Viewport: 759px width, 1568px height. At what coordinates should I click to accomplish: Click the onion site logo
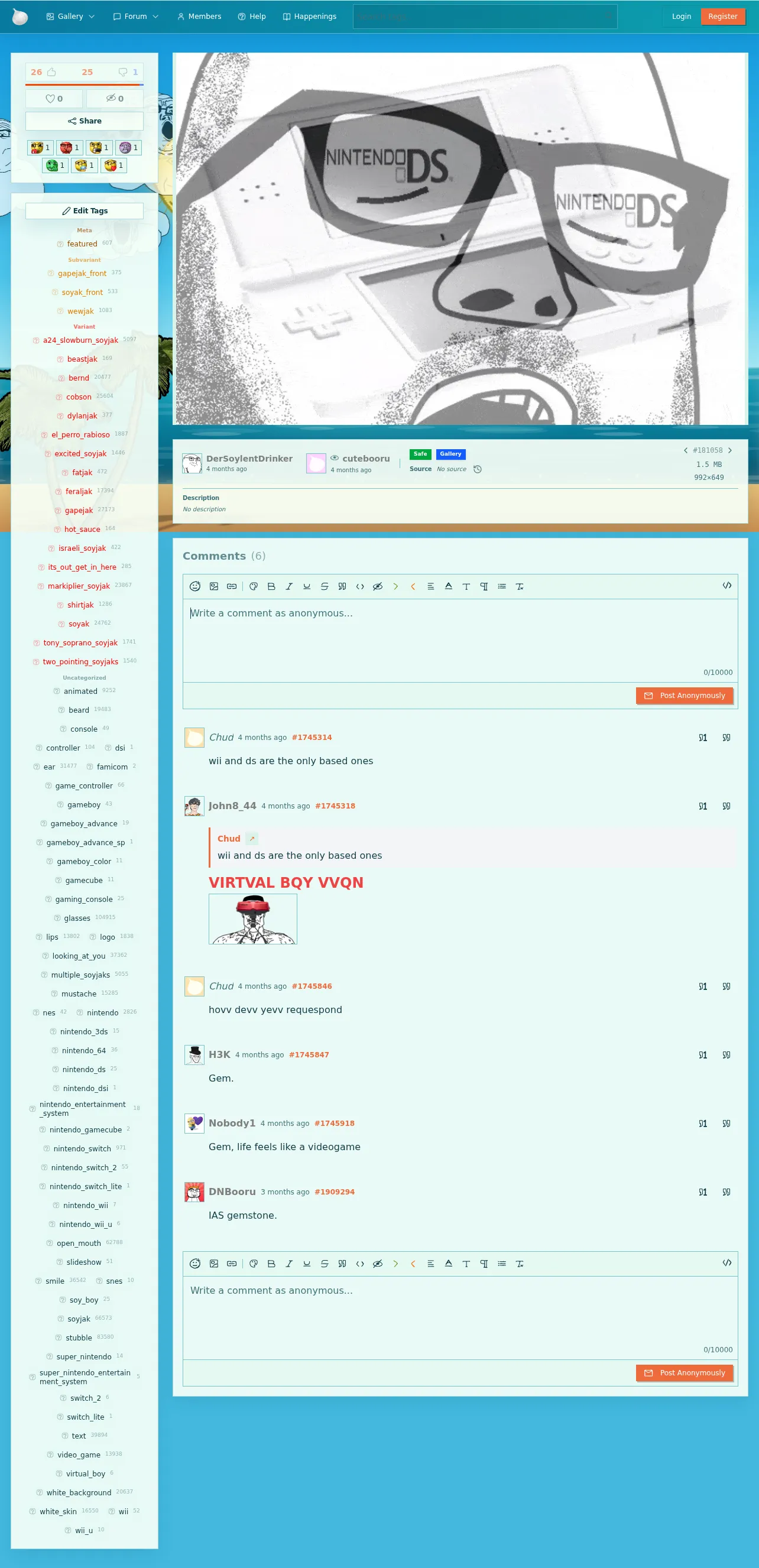pos(20,17)
